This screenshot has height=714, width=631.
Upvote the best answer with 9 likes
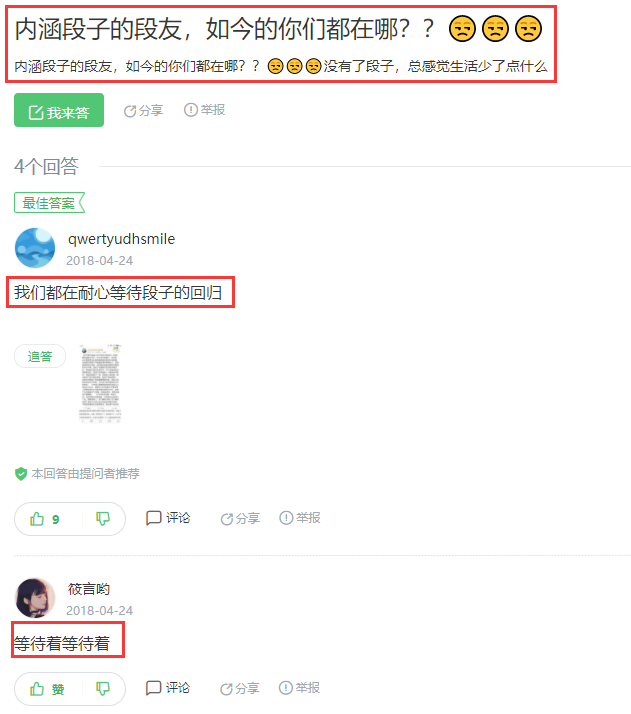(46, 519)
